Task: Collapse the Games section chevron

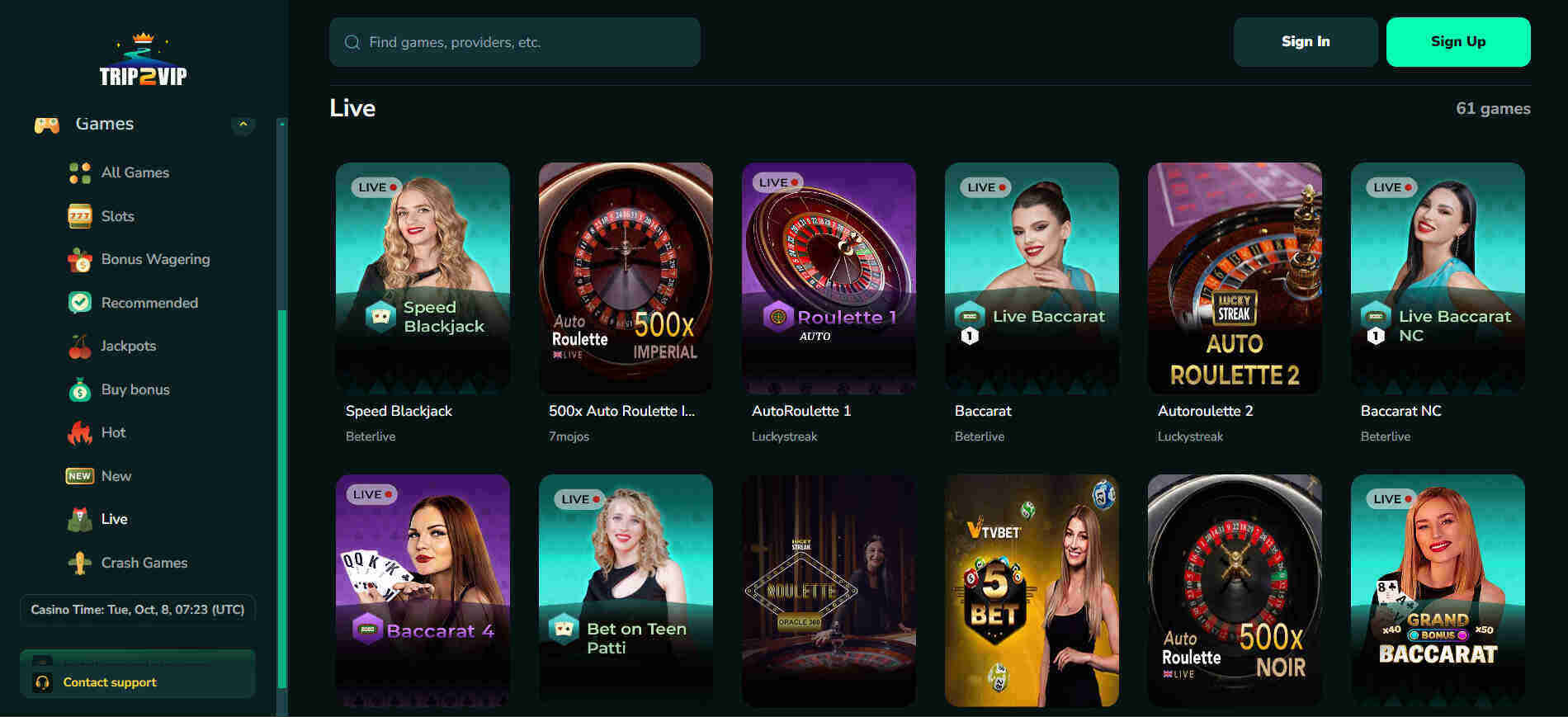Action: pyautogui.click(x=243, y=125)
